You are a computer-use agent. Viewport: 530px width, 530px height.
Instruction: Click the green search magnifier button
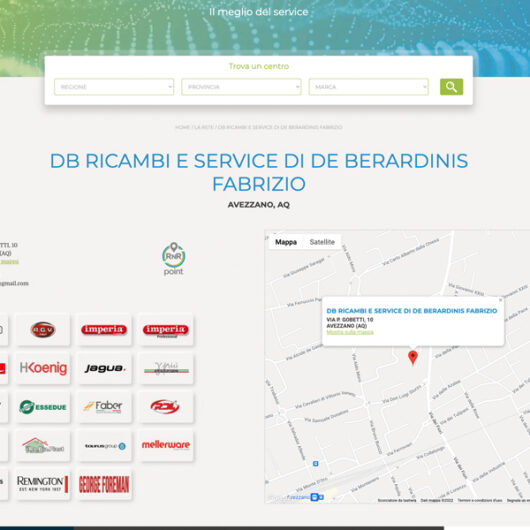click(451, 87)
